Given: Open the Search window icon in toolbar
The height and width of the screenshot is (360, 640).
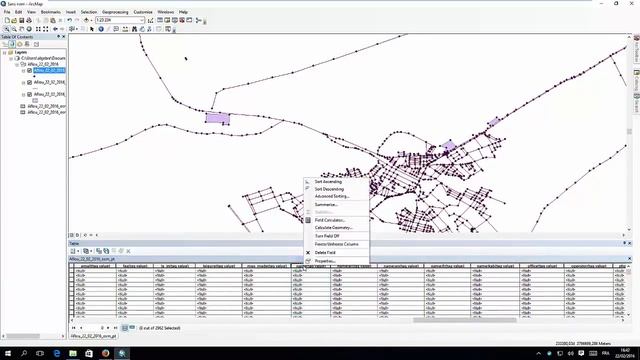Looking at the screenshot, I should tap(175, 20).
